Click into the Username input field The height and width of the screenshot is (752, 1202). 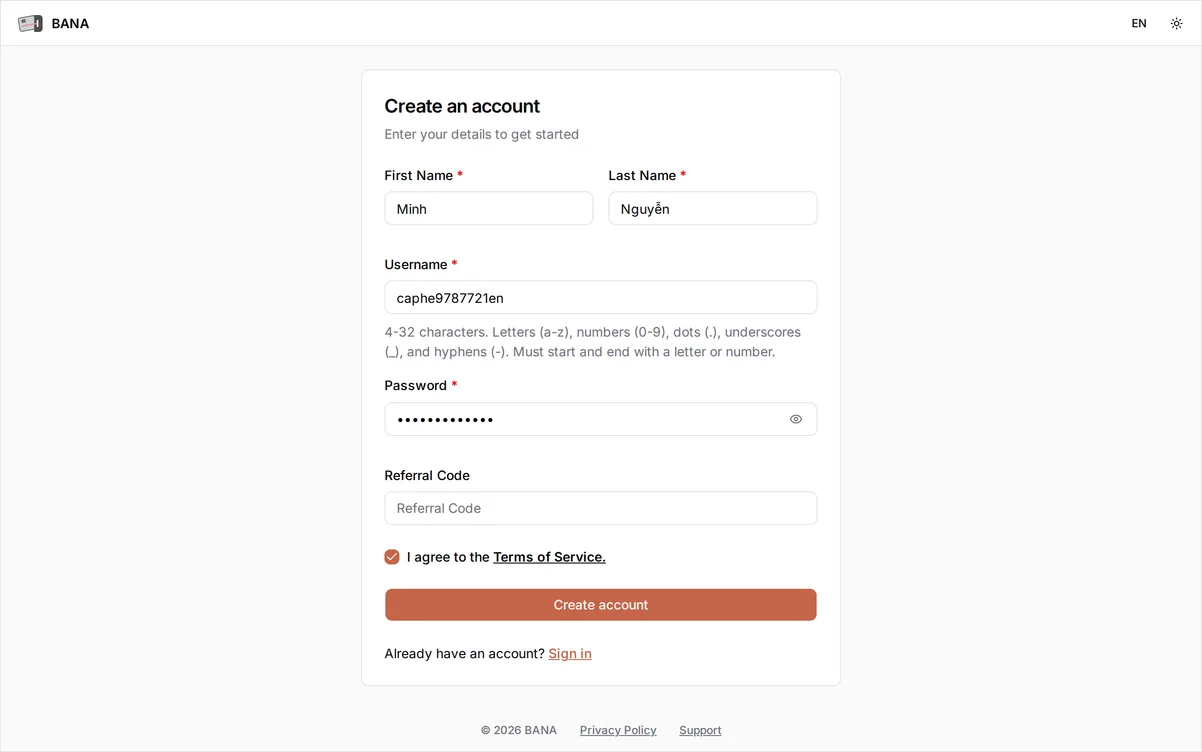point(601,298)
